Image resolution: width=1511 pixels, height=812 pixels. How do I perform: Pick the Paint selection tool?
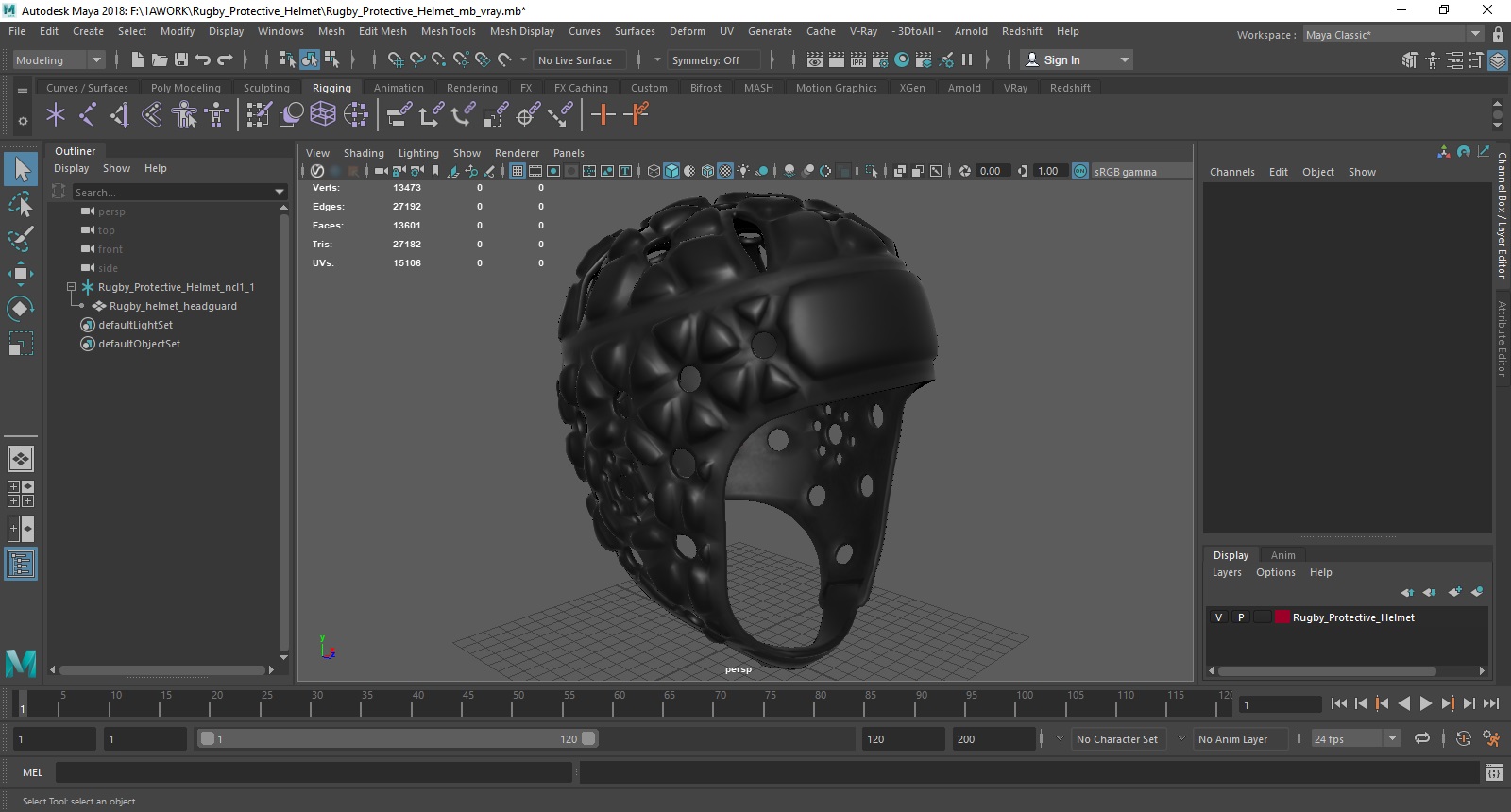click(x=21, y=239)
